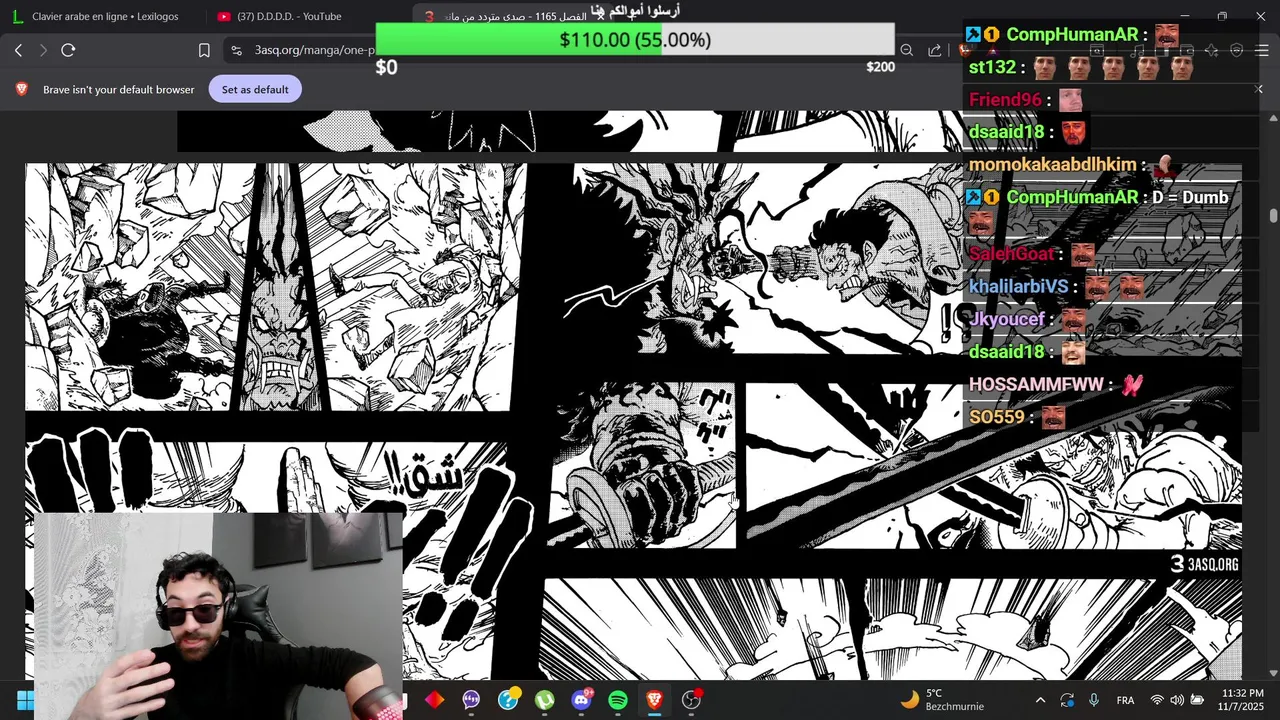
Task: Click the microphone tray icon
Action: pyautogui.click(x=1093, y=700)
